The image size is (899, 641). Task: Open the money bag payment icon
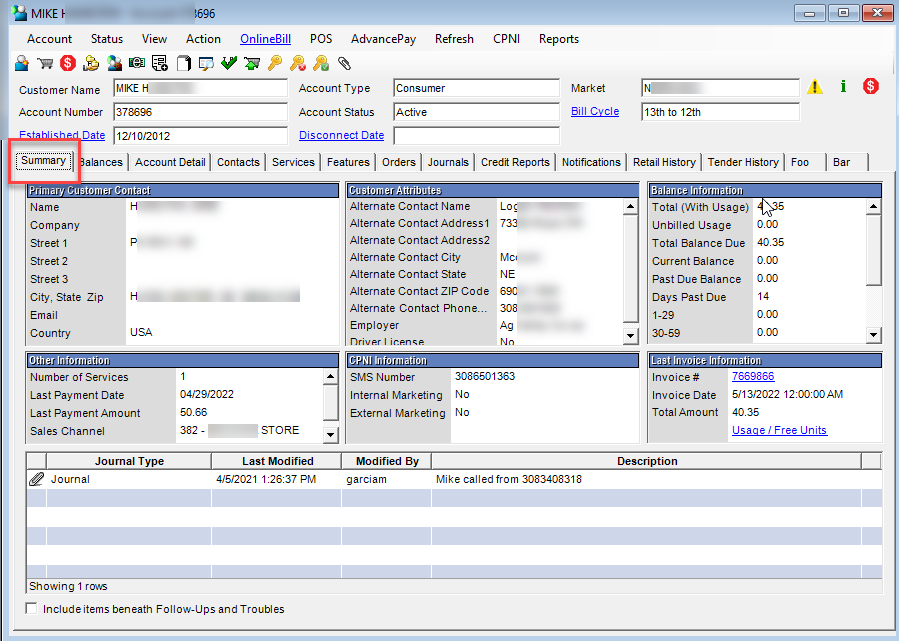91,62
